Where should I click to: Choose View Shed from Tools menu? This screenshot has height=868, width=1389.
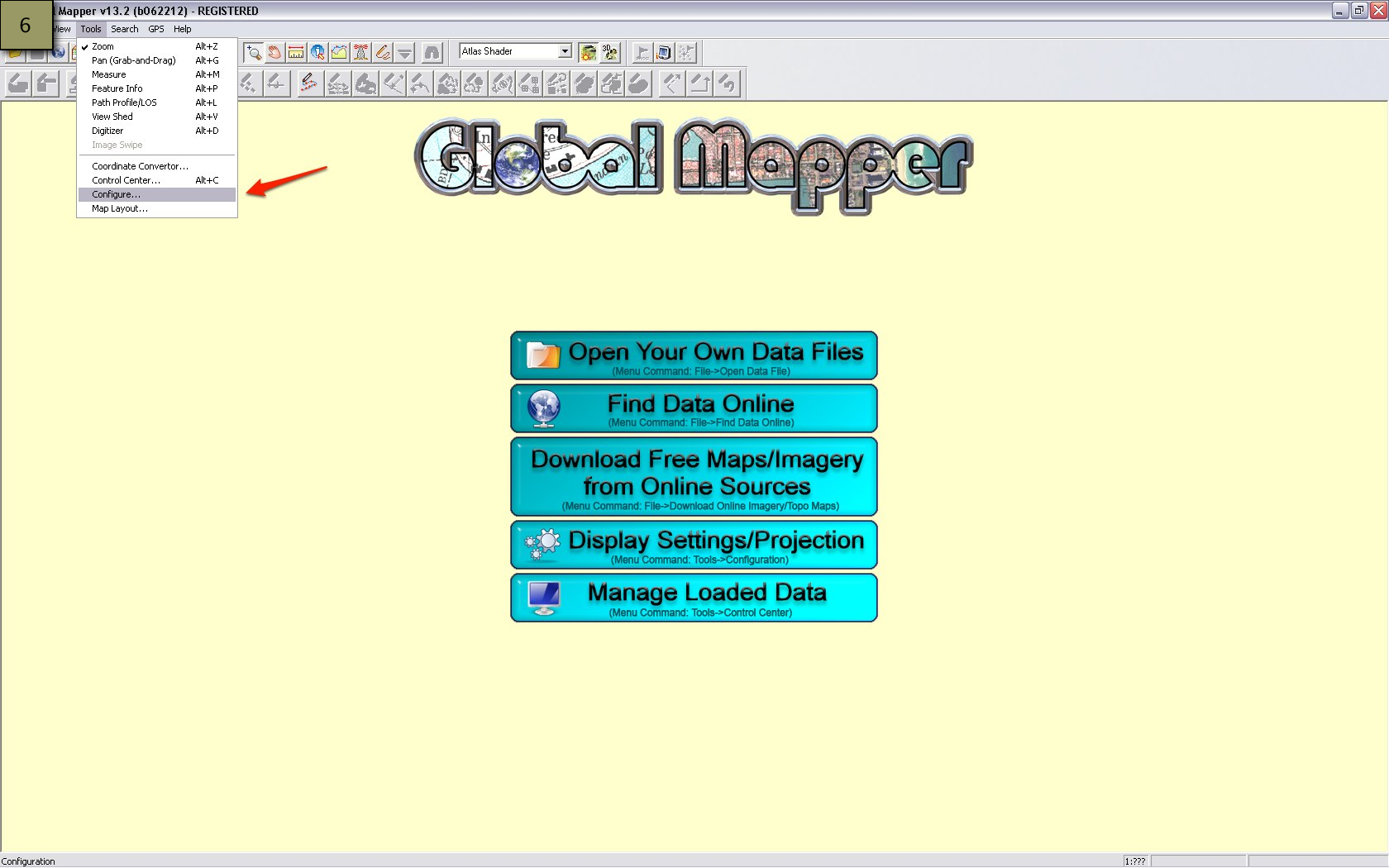tap(157, 117)
